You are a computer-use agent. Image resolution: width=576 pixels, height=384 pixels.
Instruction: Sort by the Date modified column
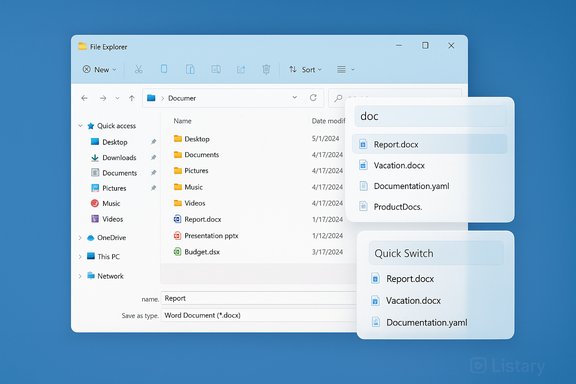pyautogui.click(x=328, y=121)
